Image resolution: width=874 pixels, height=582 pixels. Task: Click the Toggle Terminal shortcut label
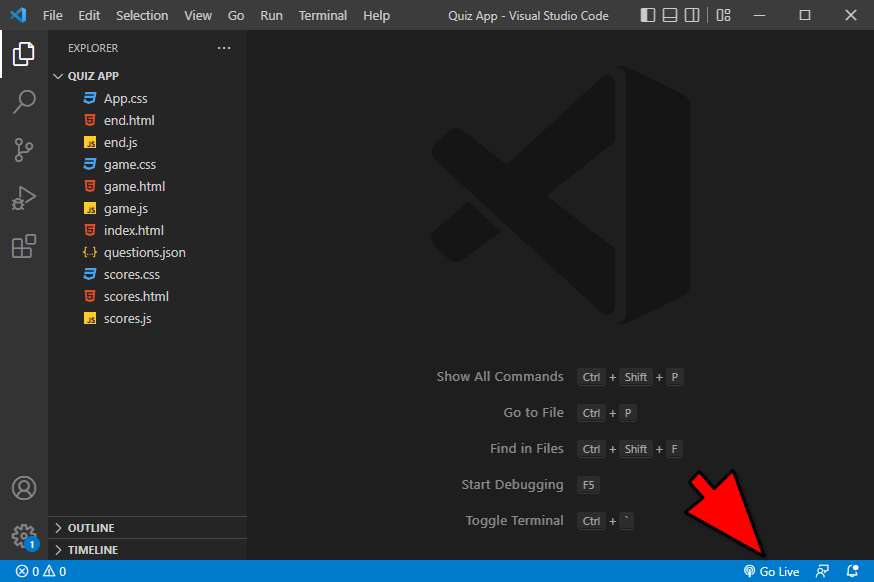[x=514, y=521]
